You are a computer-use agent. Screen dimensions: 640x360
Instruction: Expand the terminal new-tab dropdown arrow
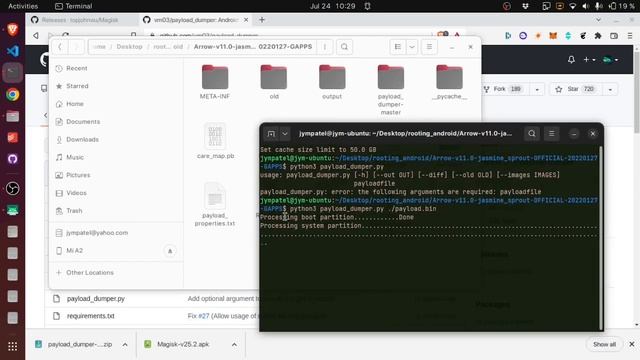pyautogui.click(x=285, y=133)
